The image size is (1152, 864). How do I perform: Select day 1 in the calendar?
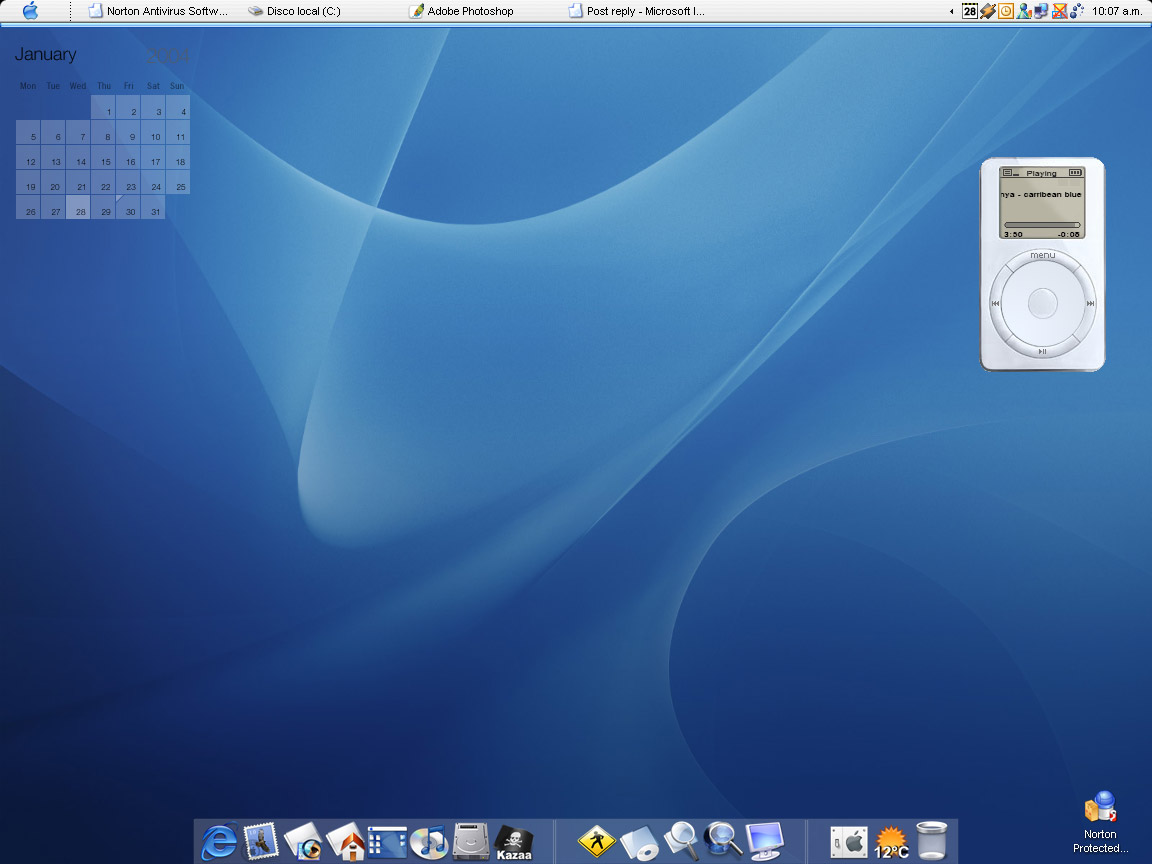pyautogui.click(x=103, y=107)
